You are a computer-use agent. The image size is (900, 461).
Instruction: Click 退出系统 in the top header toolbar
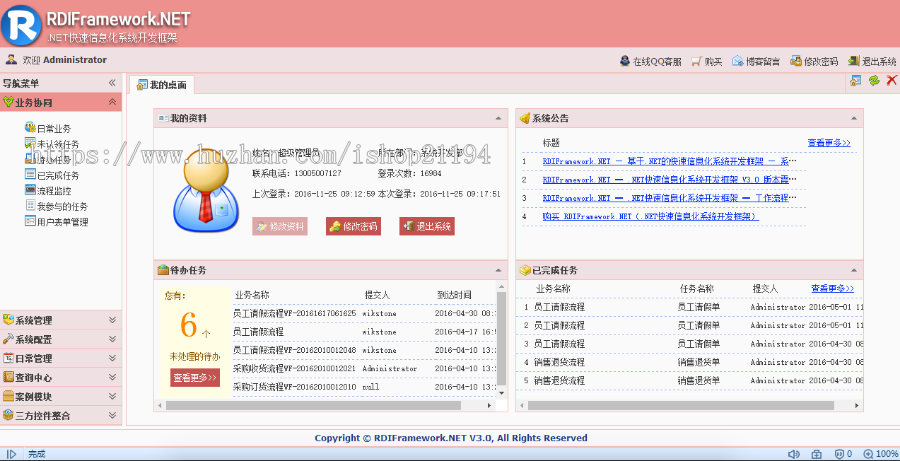pyautogui.click(x=872, y=61)
